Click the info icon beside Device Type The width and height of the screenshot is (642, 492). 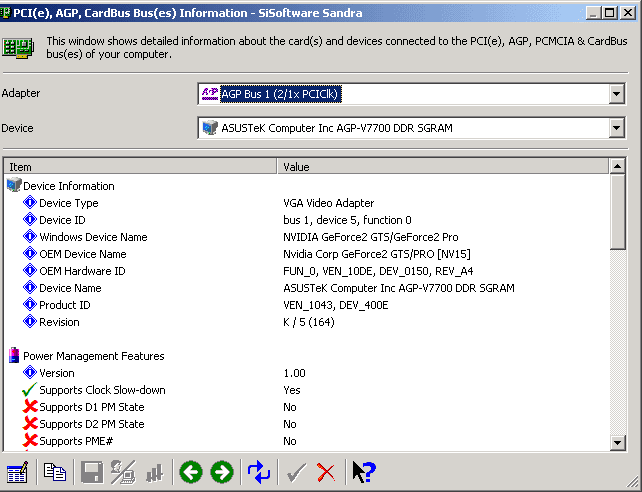click(30, 202)
